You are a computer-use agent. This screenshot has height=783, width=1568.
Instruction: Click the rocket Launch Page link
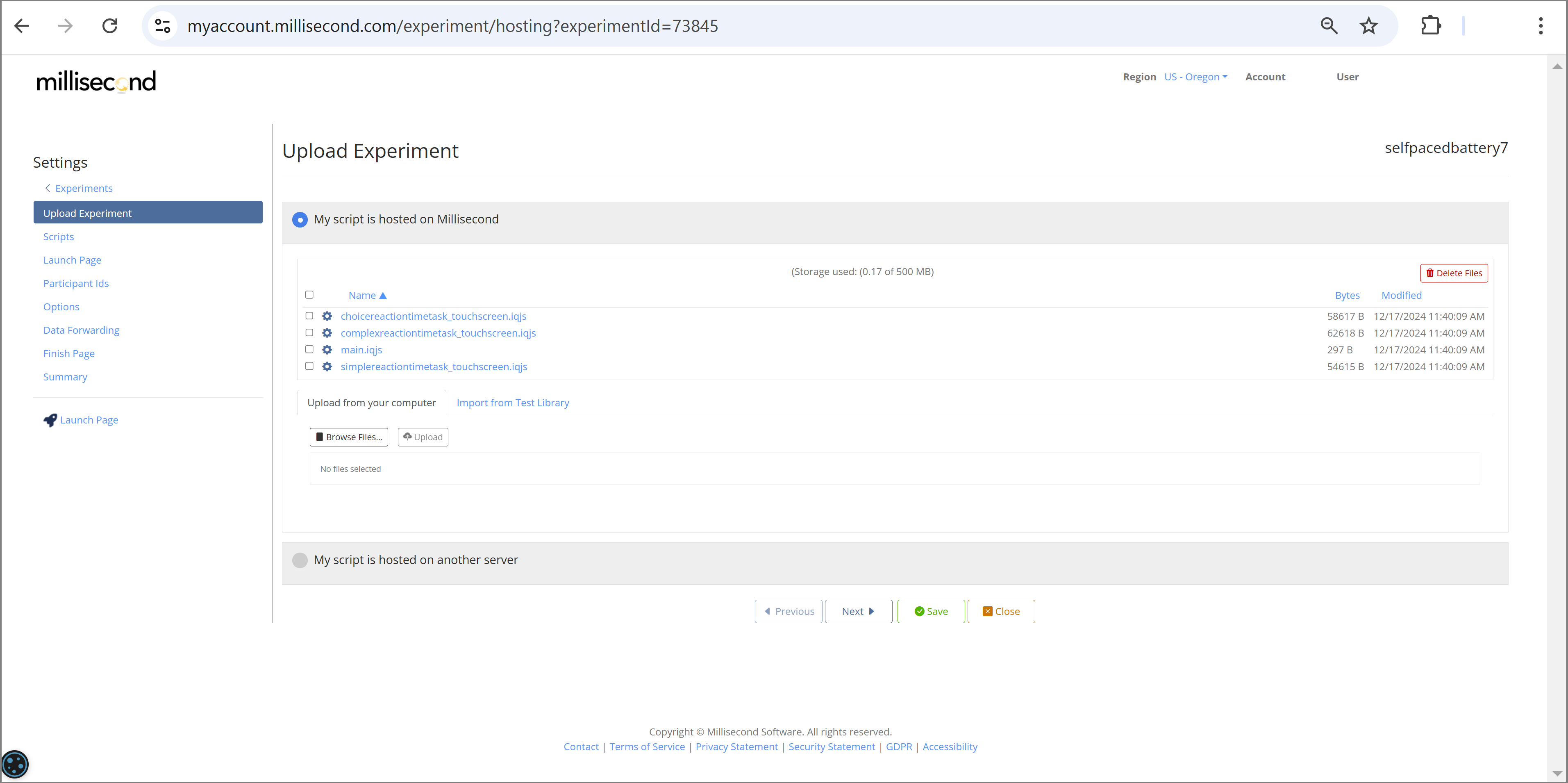pos(81,420)
